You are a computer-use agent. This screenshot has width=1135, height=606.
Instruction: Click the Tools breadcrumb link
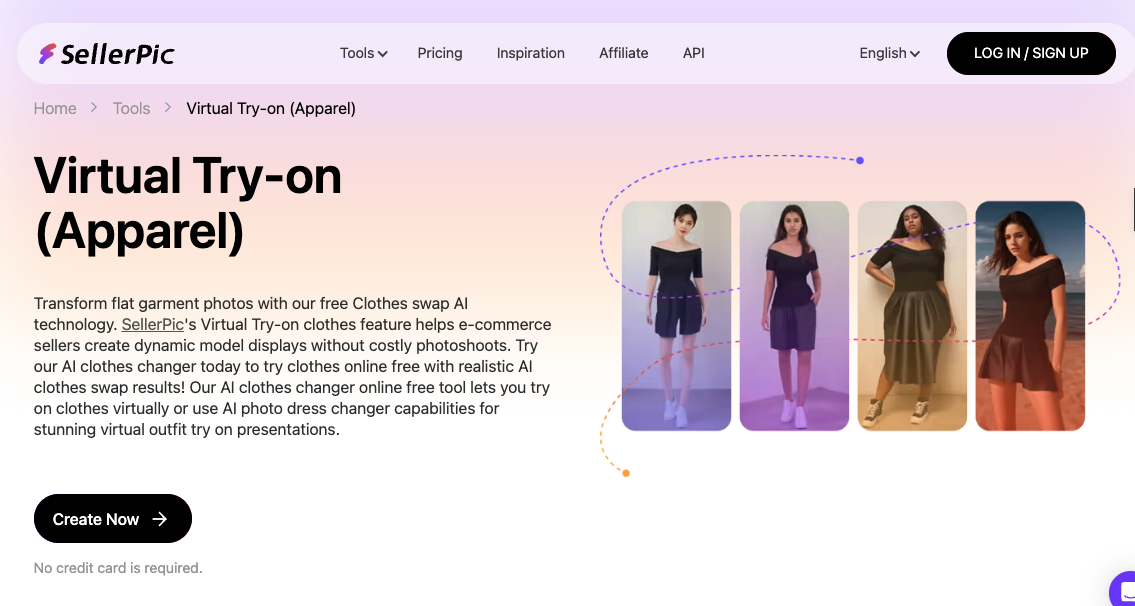(x=131, y=108)
